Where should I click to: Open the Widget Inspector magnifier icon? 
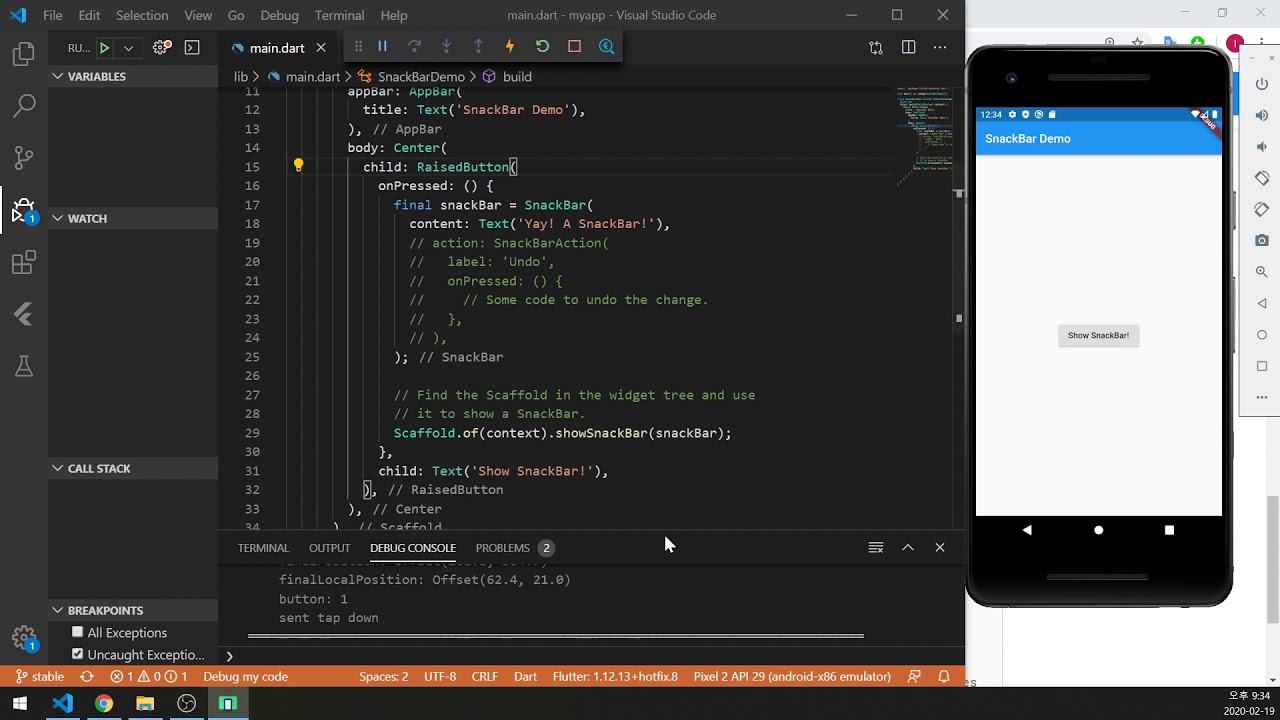(606, 46)
